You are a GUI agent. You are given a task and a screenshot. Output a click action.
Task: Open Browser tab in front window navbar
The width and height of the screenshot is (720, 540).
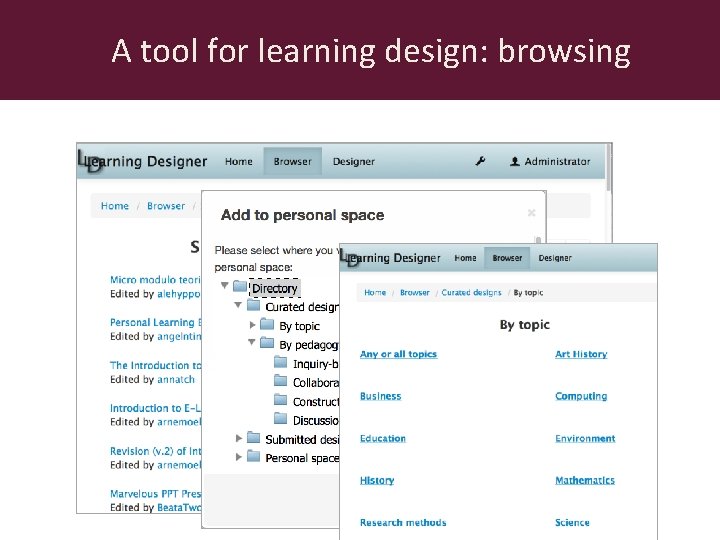[x=507, y=258]
